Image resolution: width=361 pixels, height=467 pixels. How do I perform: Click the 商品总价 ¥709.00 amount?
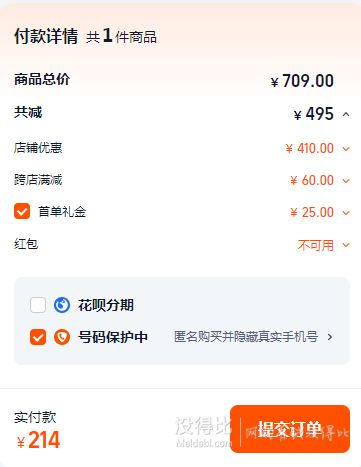(302, 81)
